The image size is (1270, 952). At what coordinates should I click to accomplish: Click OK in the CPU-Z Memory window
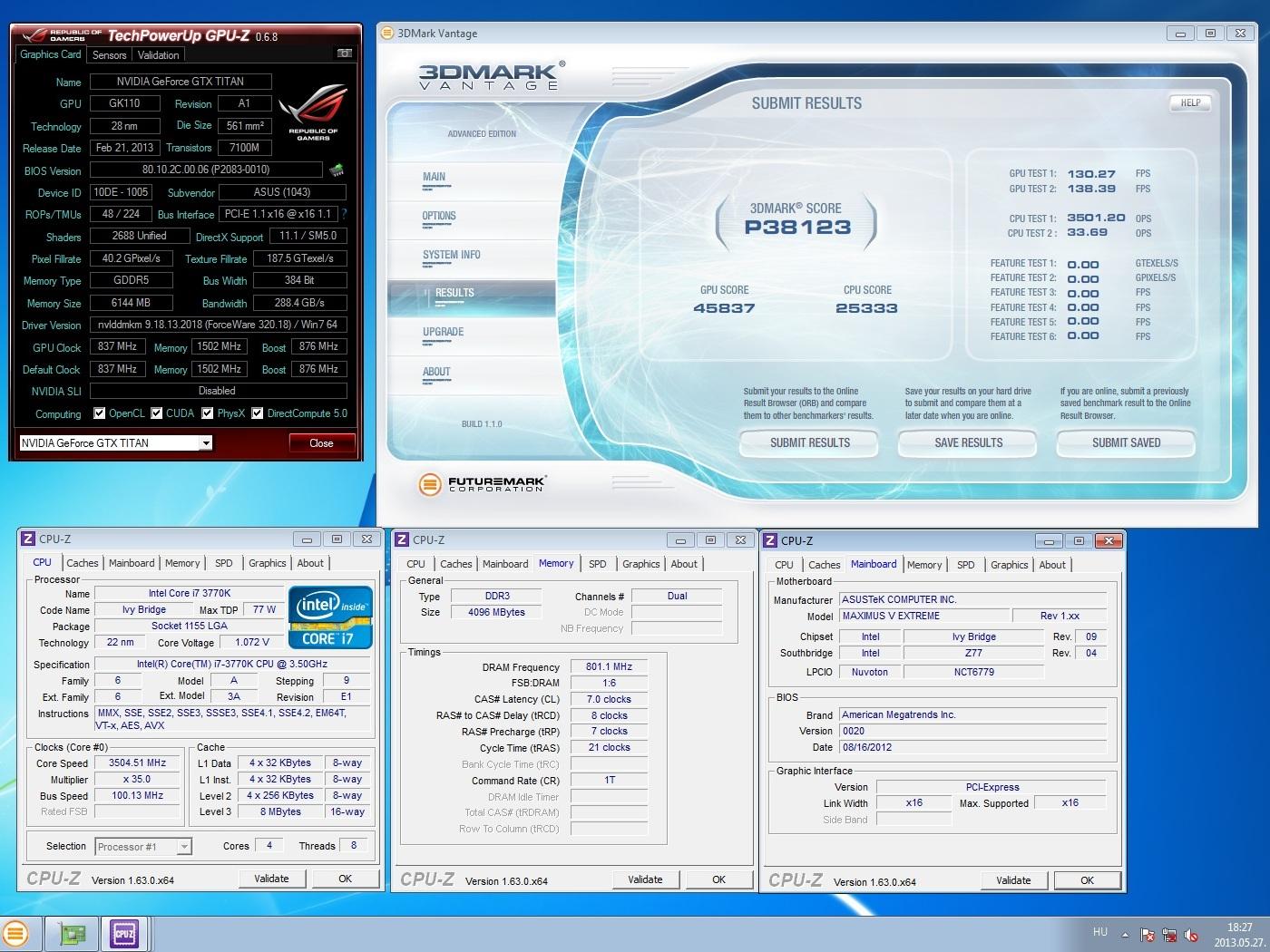click(718, 879)
